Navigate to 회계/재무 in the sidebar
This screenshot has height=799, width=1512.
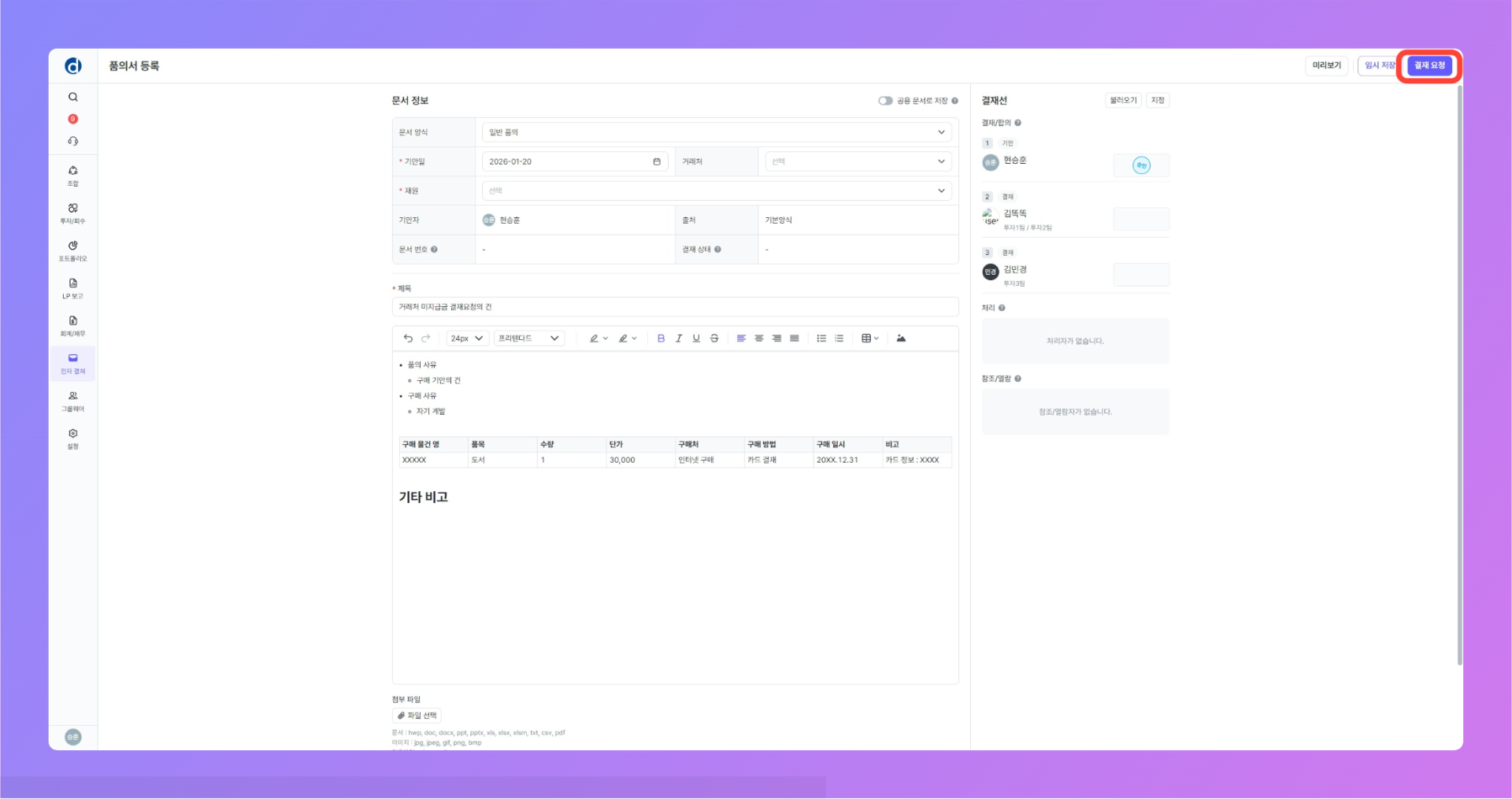click(x=72, y=326)
